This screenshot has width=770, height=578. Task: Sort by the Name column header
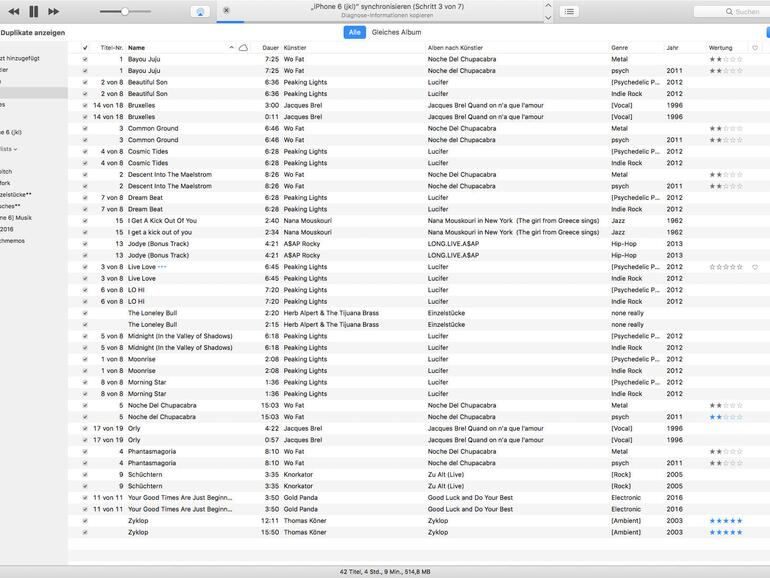pyautogui.click(x=137, y=48)
